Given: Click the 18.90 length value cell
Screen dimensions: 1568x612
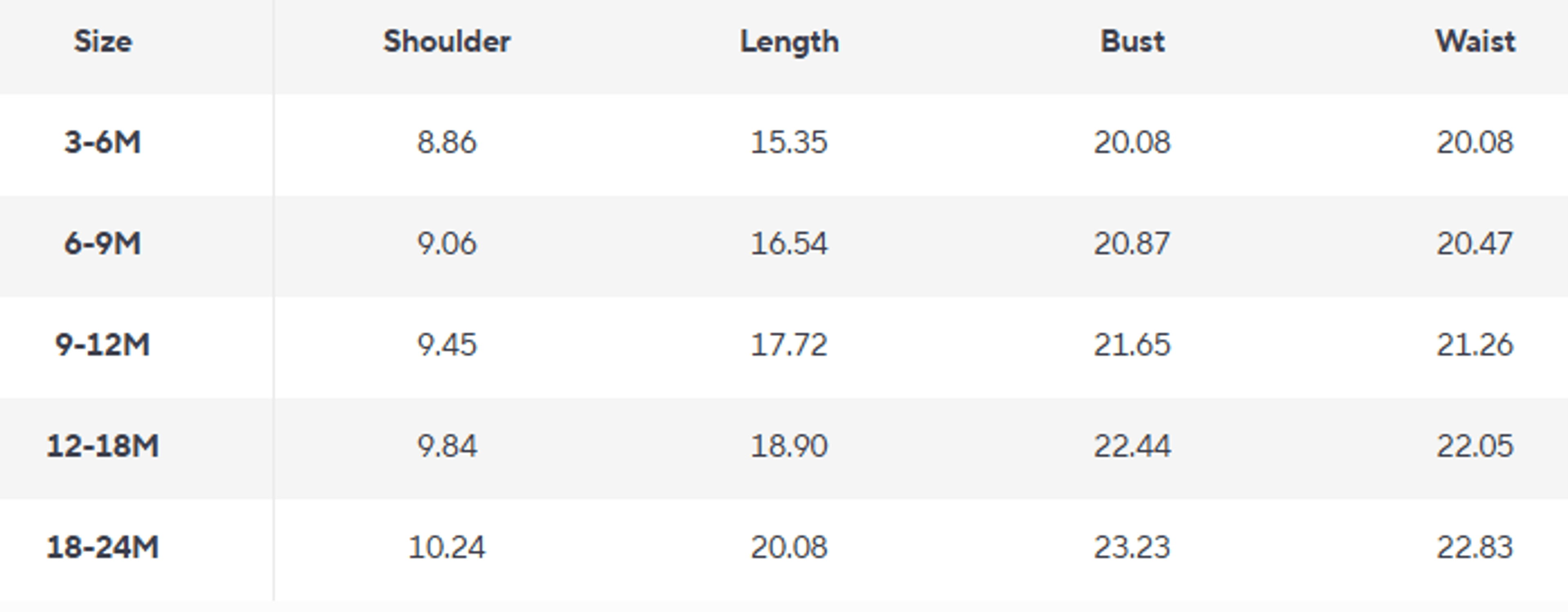Looking at the screenshot, I should (789, 446).
